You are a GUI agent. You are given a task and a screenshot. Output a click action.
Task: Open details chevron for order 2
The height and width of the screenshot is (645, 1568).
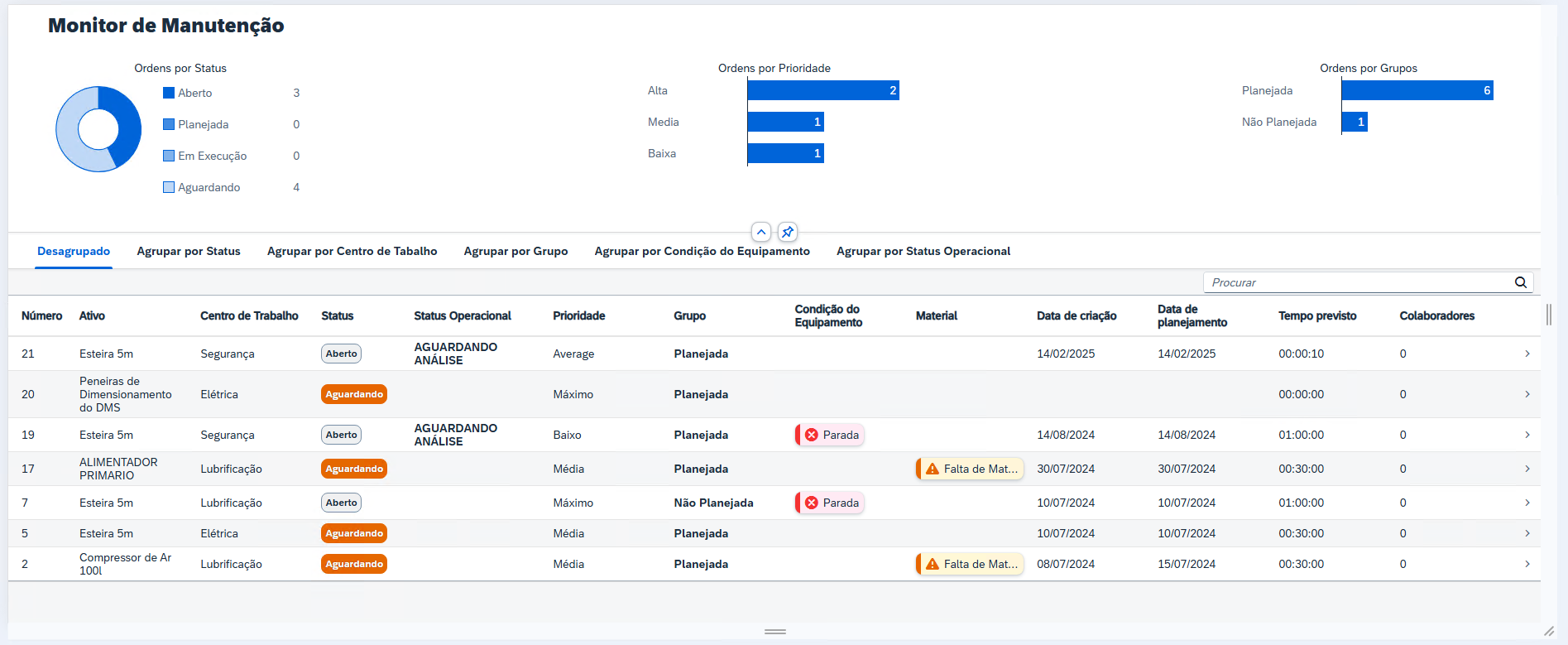(1527, 564)
